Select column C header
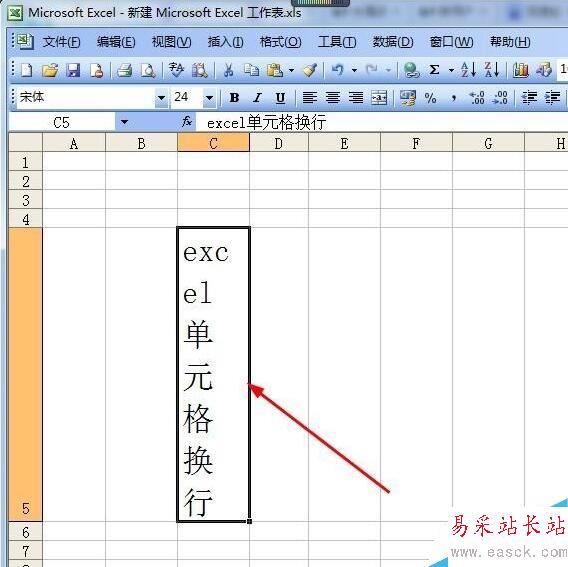Screen dimensions: 568x567 click(213, 143)
